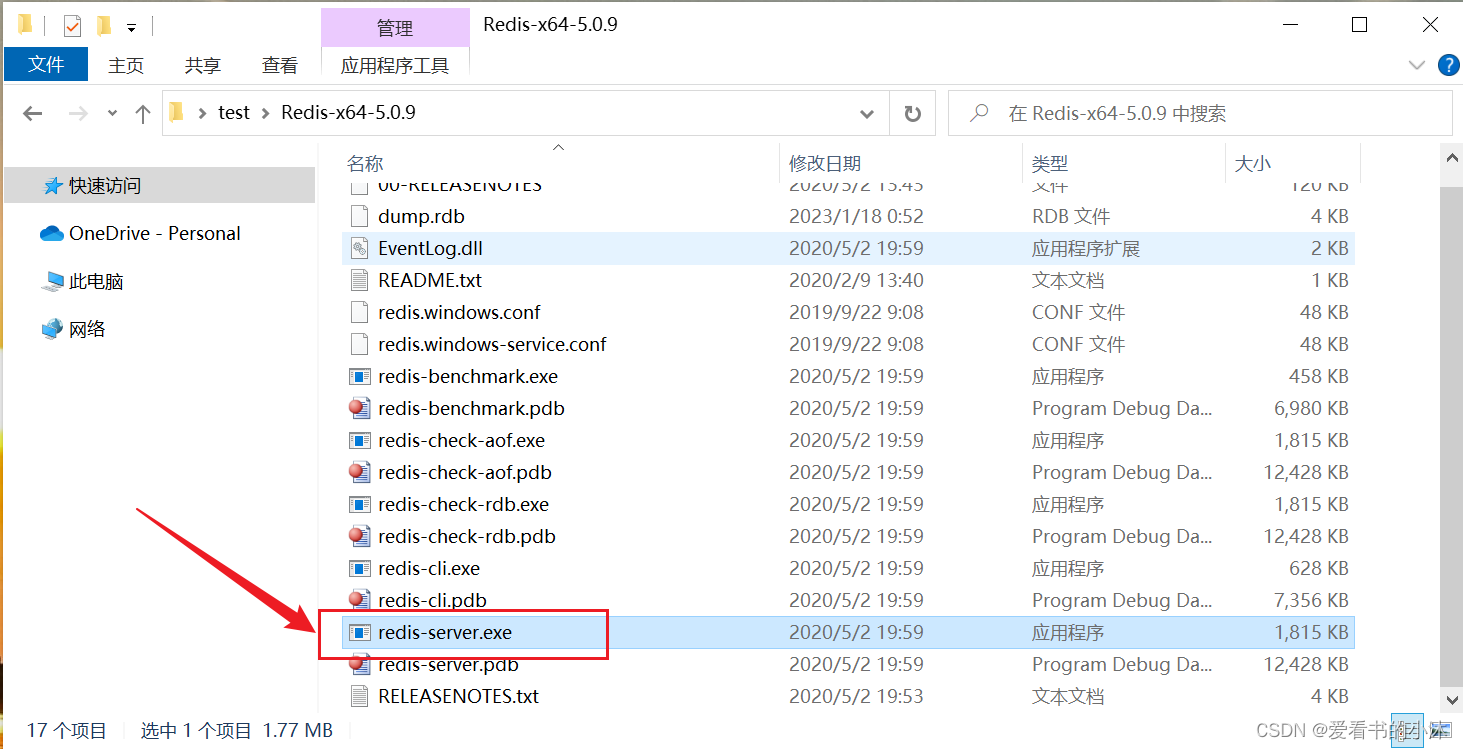Click the redis-check-aof.pdb debug file icon
1463x749 pixels.
(x=360, y=472)
